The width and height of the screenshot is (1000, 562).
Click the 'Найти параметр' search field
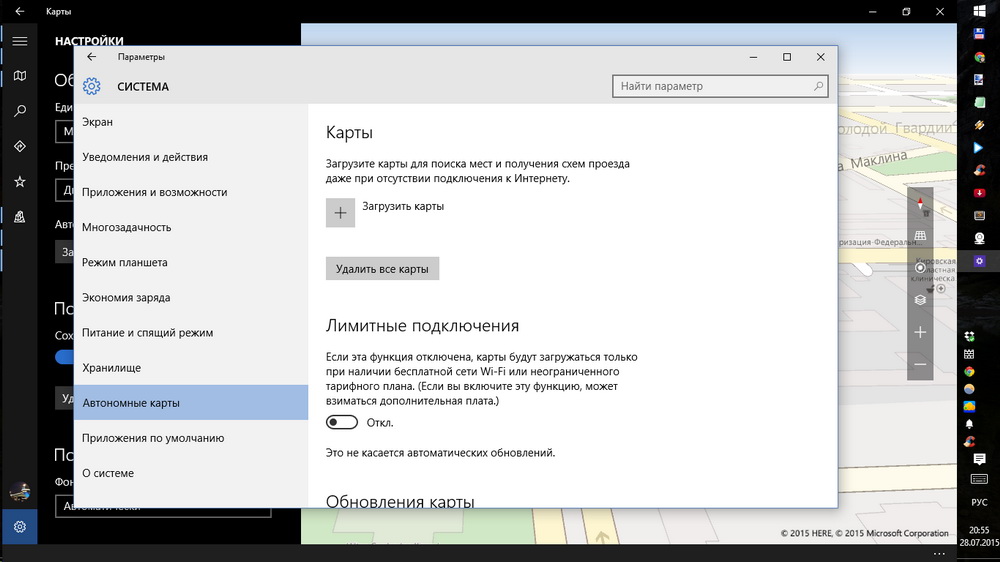pos(712,87)
